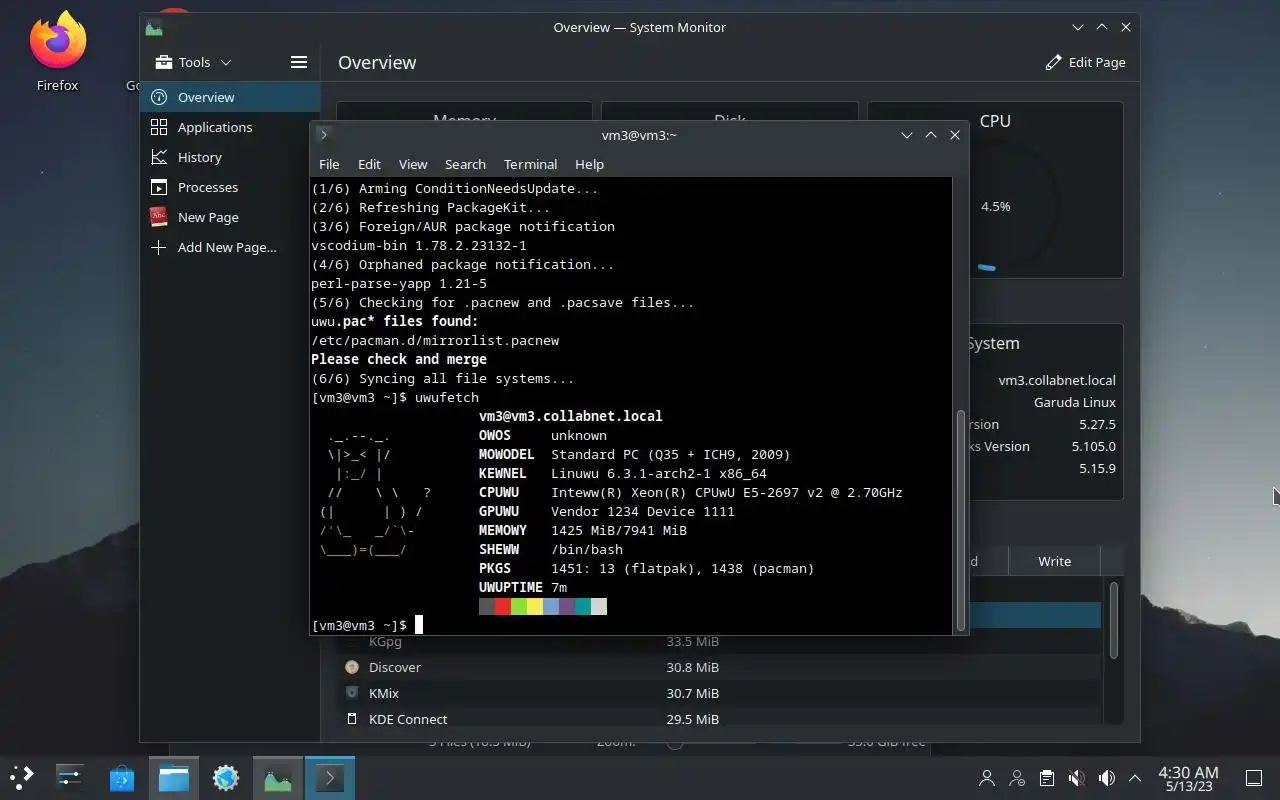This screenshot has height=800, width=1280.
Task: Click the KDE Connect row icon
Action: 352,719
